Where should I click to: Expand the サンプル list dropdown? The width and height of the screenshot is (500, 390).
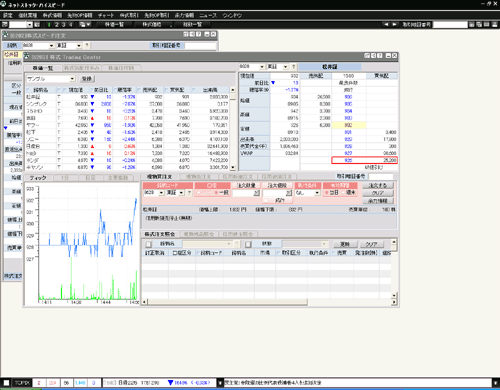72,79
